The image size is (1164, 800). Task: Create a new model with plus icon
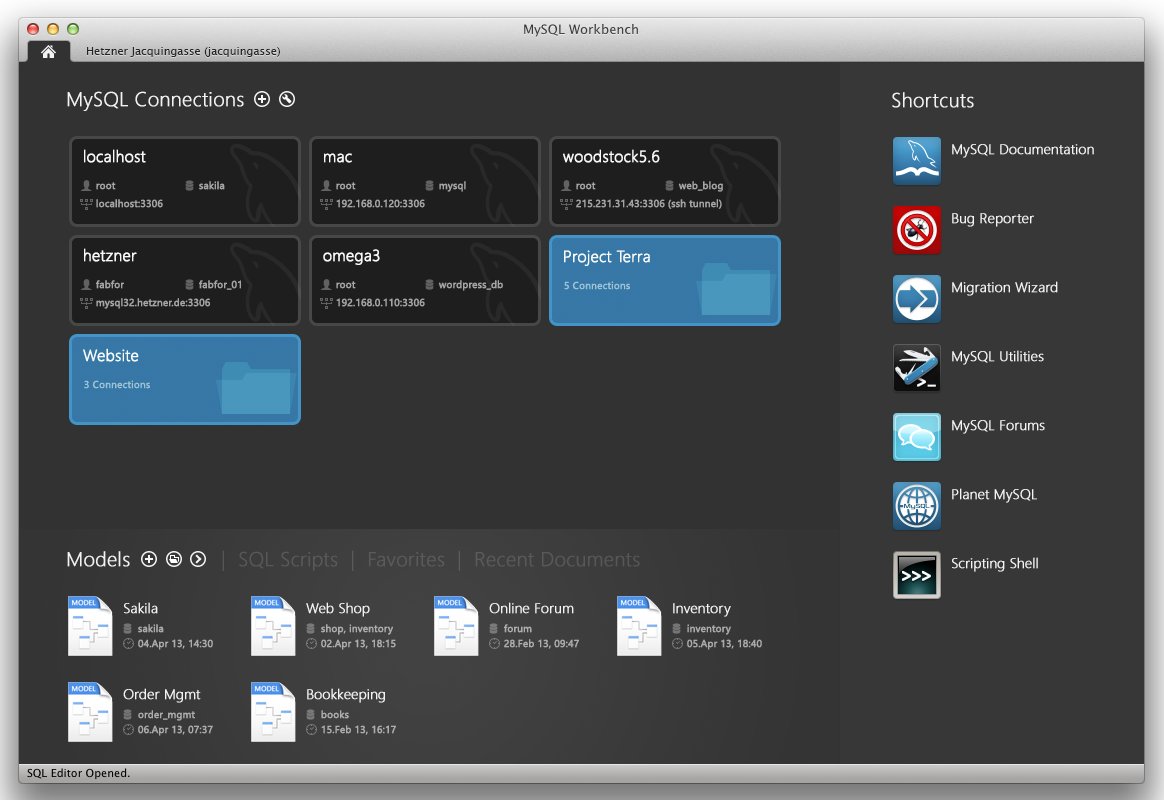coord(149,560)
